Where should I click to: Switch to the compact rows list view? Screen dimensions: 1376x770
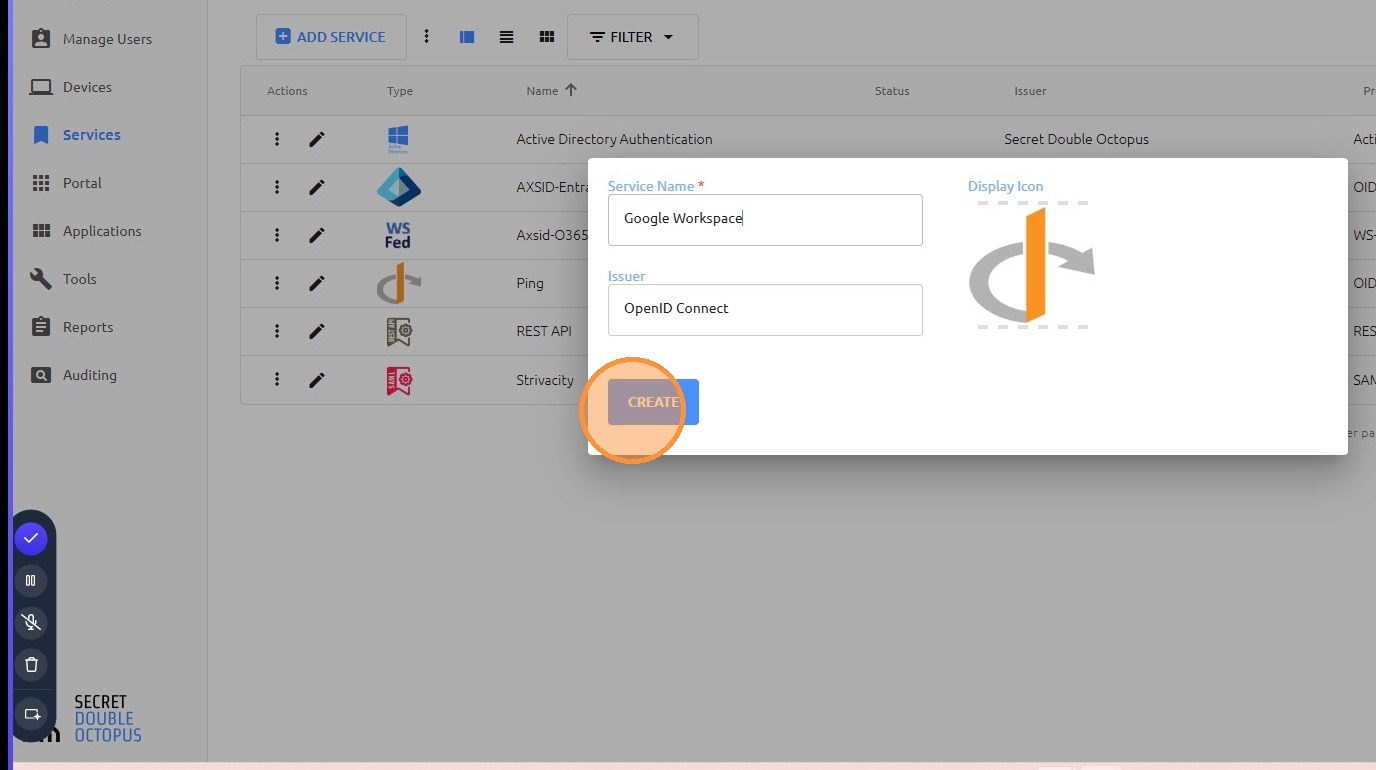pyautogui.click(x=506, y=37)
